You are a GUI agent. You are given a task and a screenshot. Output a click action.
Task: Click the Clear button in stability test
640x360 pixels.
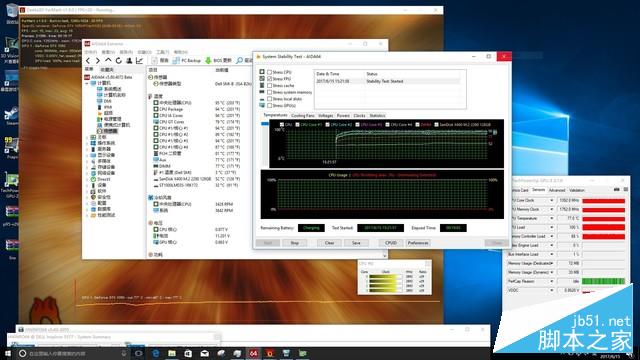329,243
